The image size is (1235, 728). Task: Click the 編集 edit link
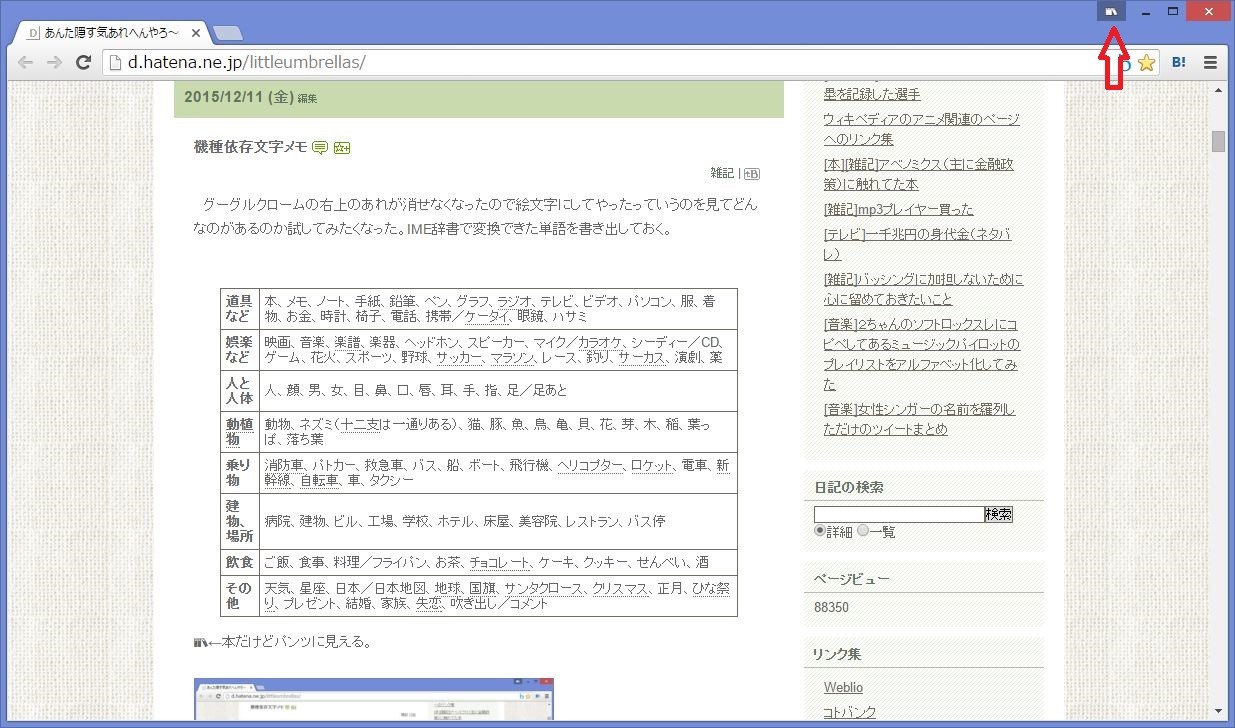307,99
